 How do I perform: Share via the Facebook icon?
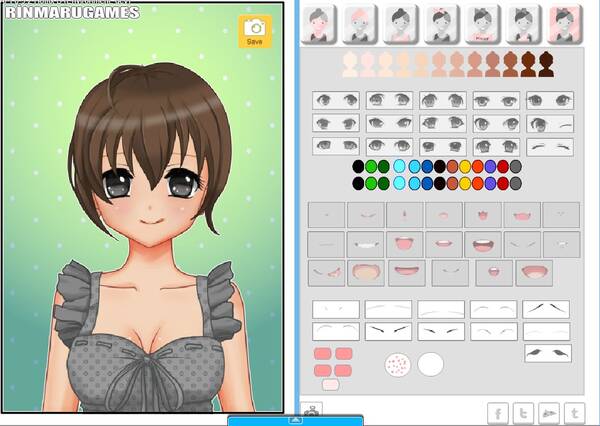tap(497, 412)
